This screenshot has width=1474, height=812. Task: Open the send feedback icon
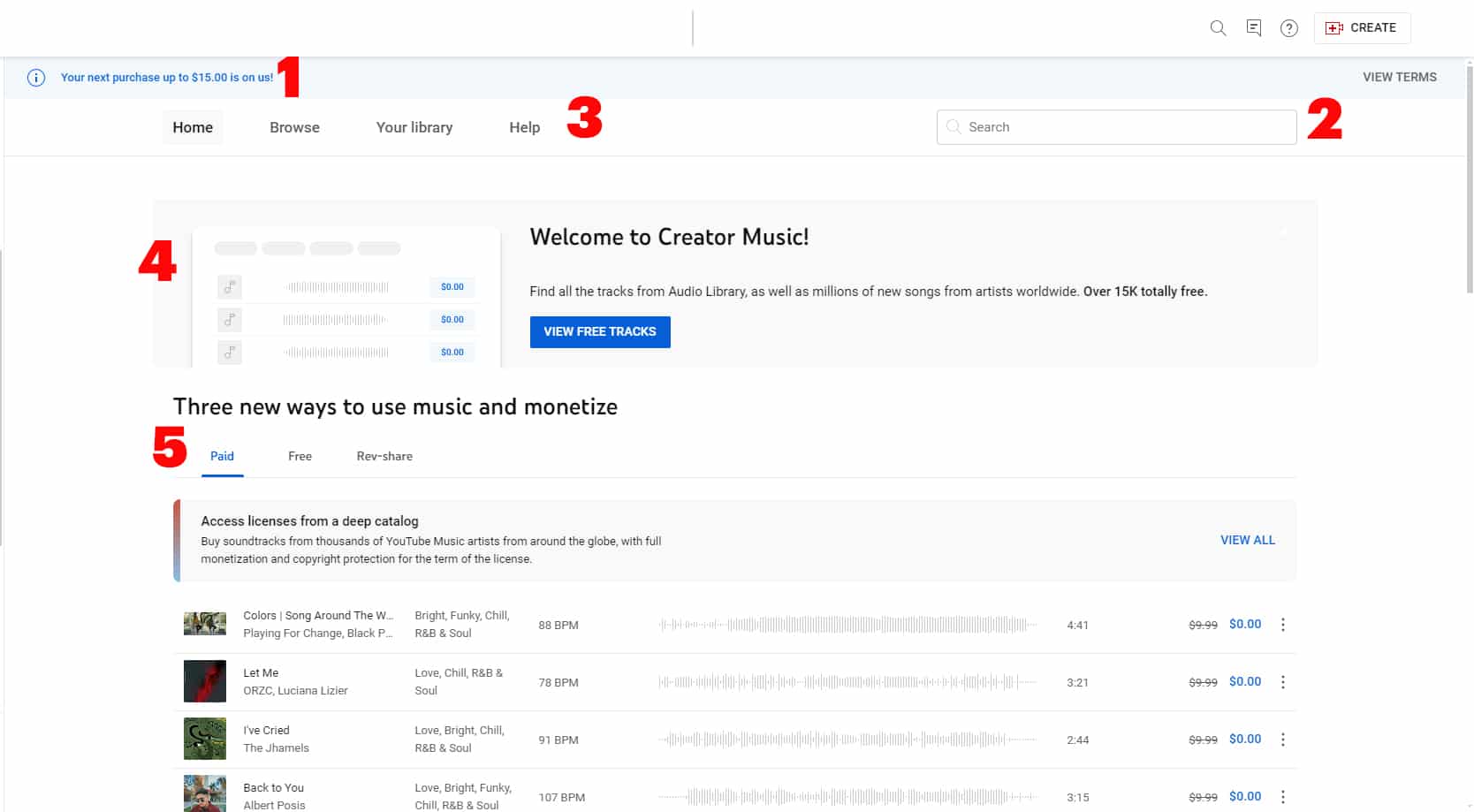pos(1253,28)
